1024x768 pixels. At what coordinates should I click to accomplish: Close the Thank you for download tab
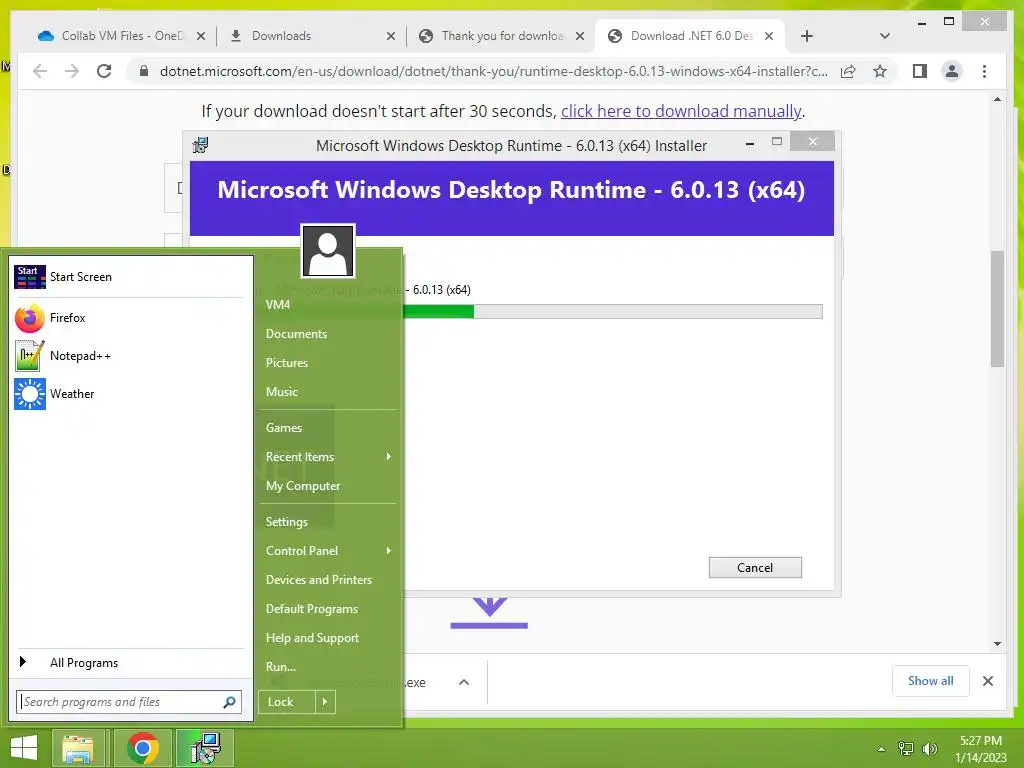point(580,36)
